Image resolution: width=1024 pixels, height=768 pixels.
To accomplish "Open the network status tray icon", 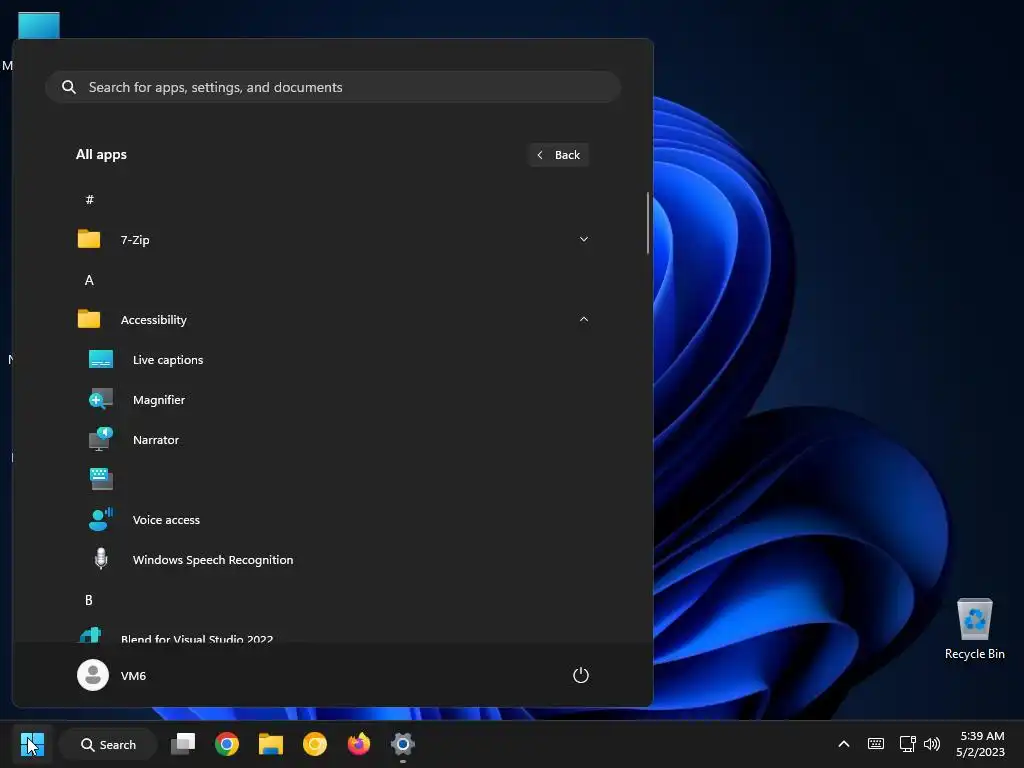I will click(907, 744).
